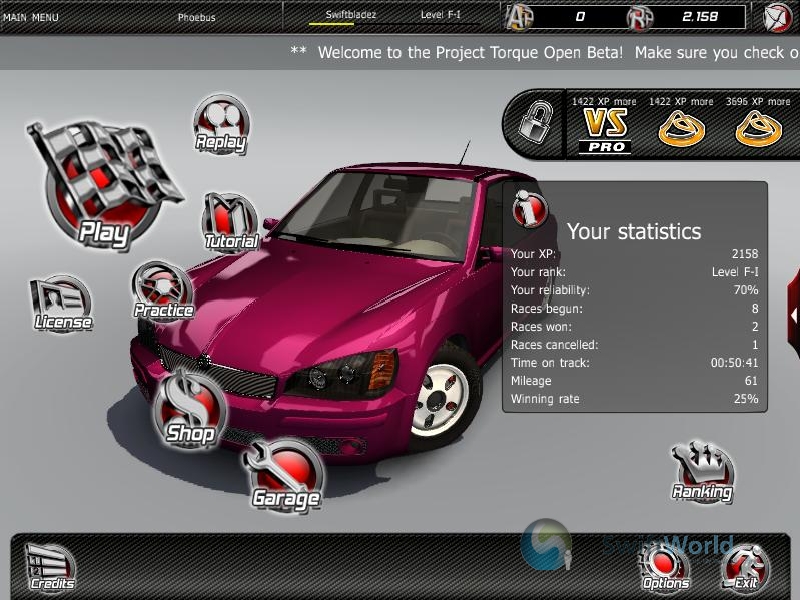Click the statistics info icon
The width and height of the screenshot is (800, 600).
[x=529, y=209]
